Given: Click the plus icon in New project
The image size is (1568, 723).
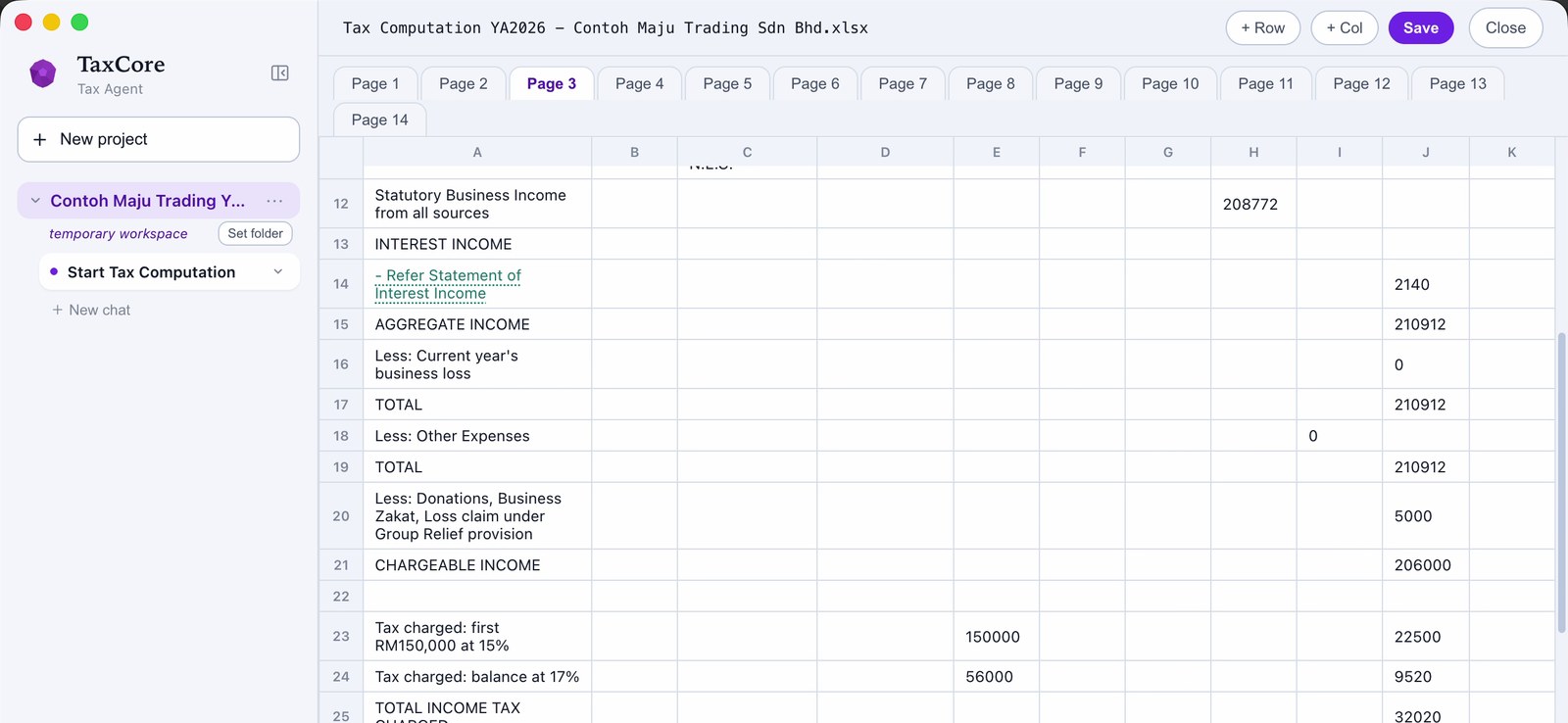Looking at the screenshot, I should click(x=40, y=140).
